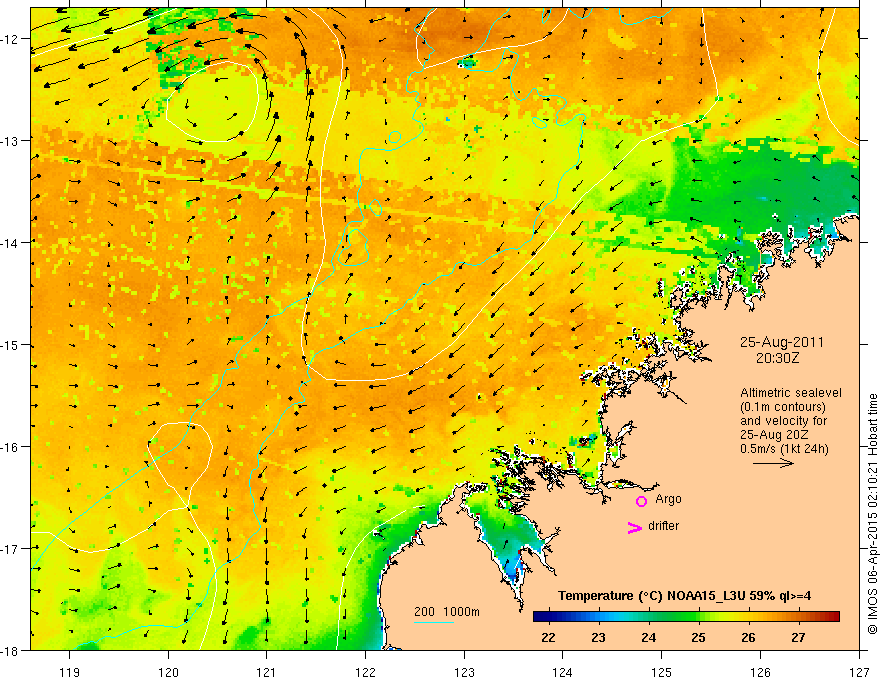880x680 pixels.
Task: Click the '-16' latitude axis label
Action: 11,447
